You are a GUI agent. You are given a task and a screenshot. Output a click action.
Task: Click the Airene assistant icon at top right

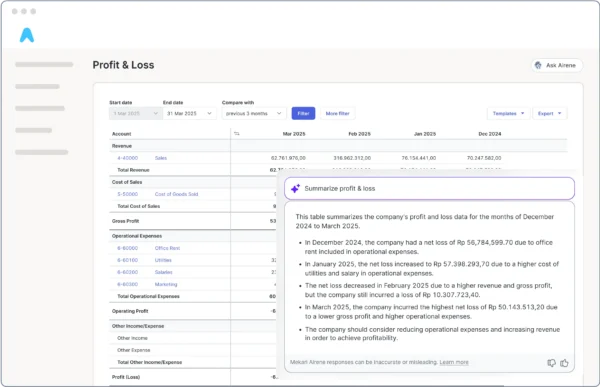(538, 65)
